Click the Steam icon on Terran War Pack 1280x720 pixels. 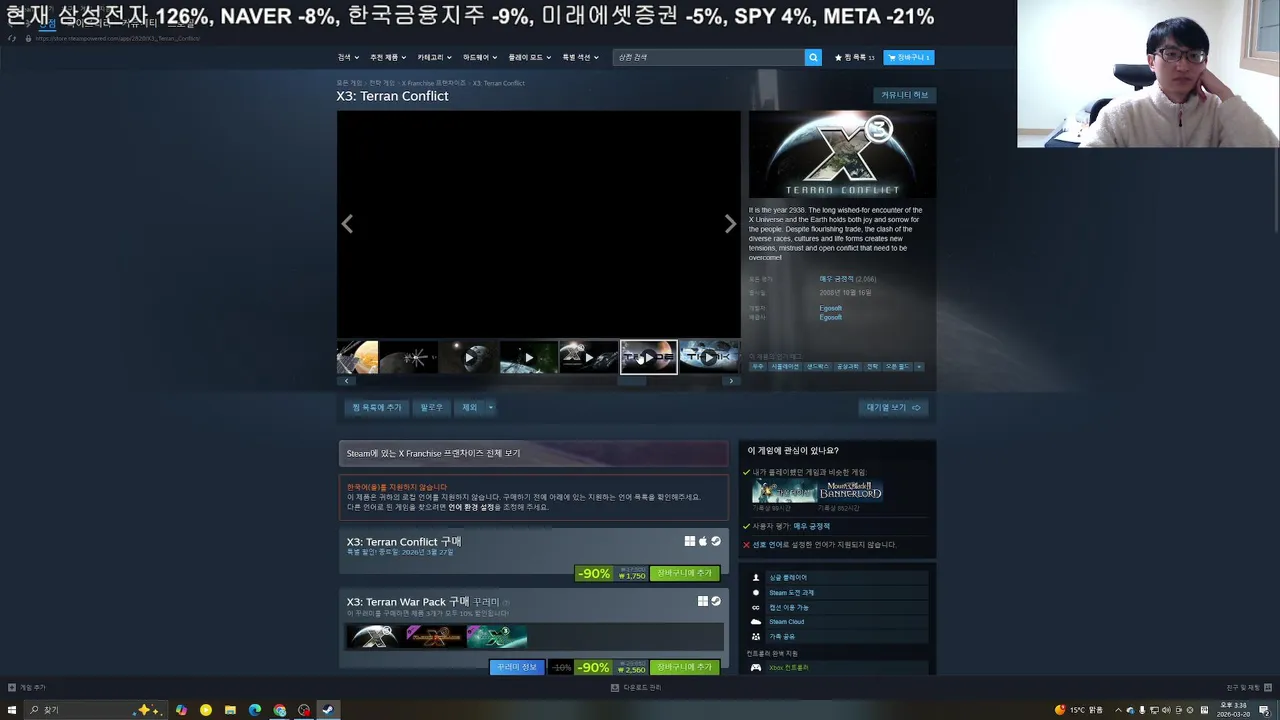[x=716, y=601]
